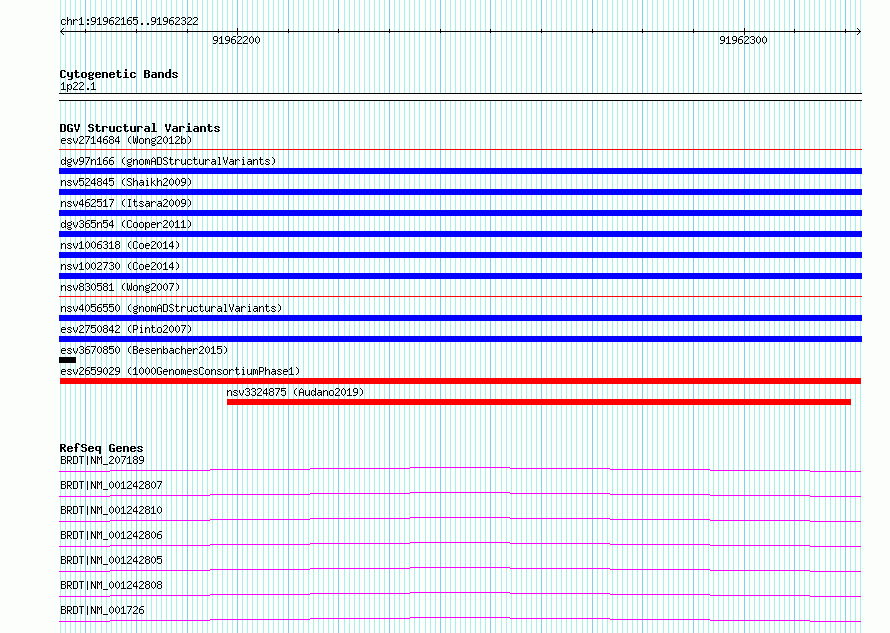Open transcript BRDT|NM_207189 label
The height and width of the screenshot is (633, 890).
pos(102,460)
